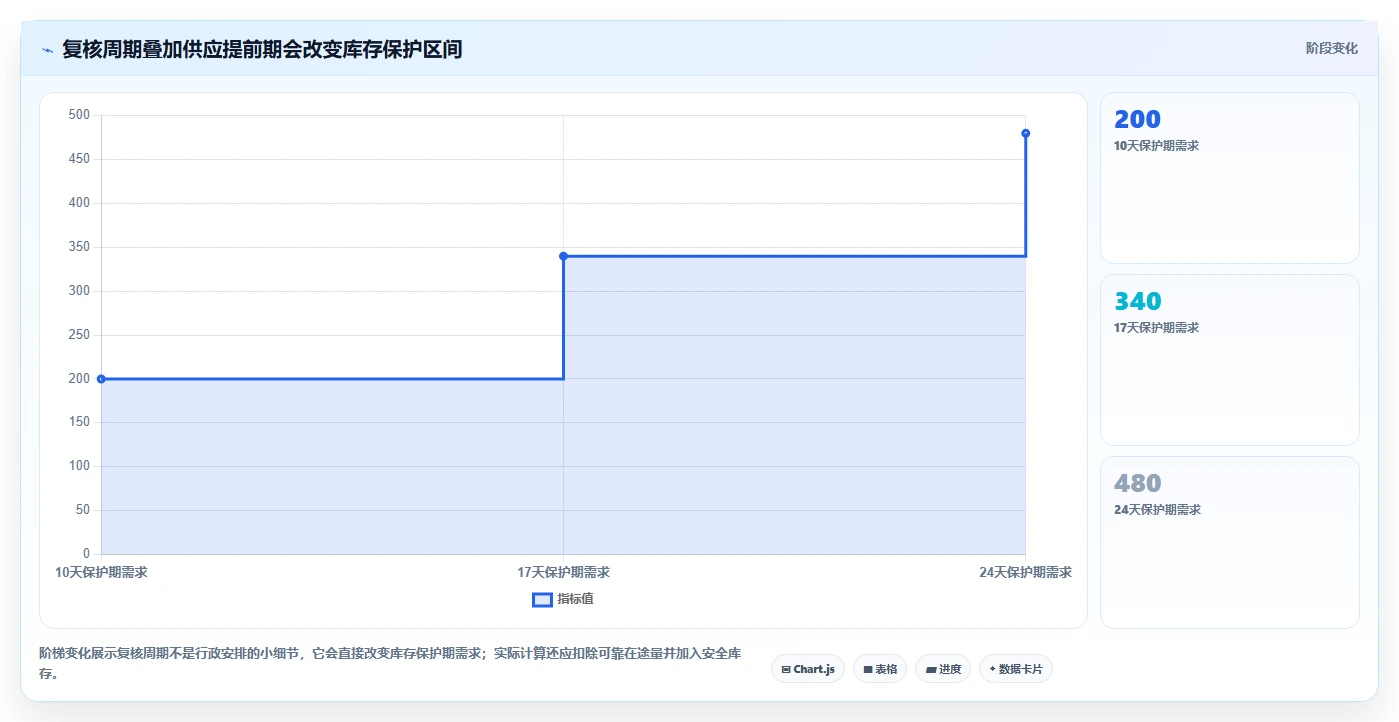Click the 阶段变化 label in the header
Viewport: 1399px width, 722px height.
pyautogui.click(x=1331, y=48)
